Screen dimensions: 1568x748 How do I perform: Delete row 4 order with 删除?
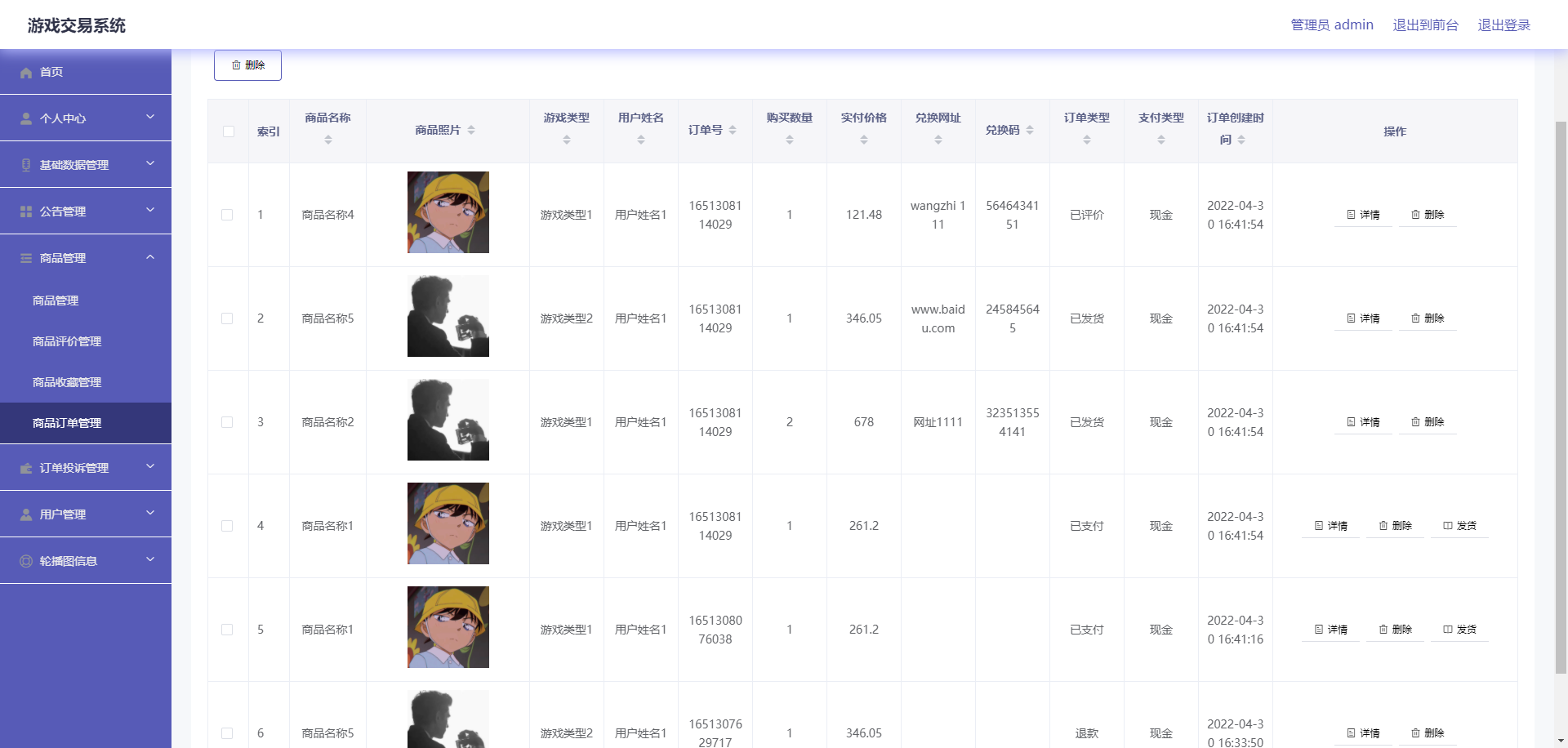(x=1395, y=526)
